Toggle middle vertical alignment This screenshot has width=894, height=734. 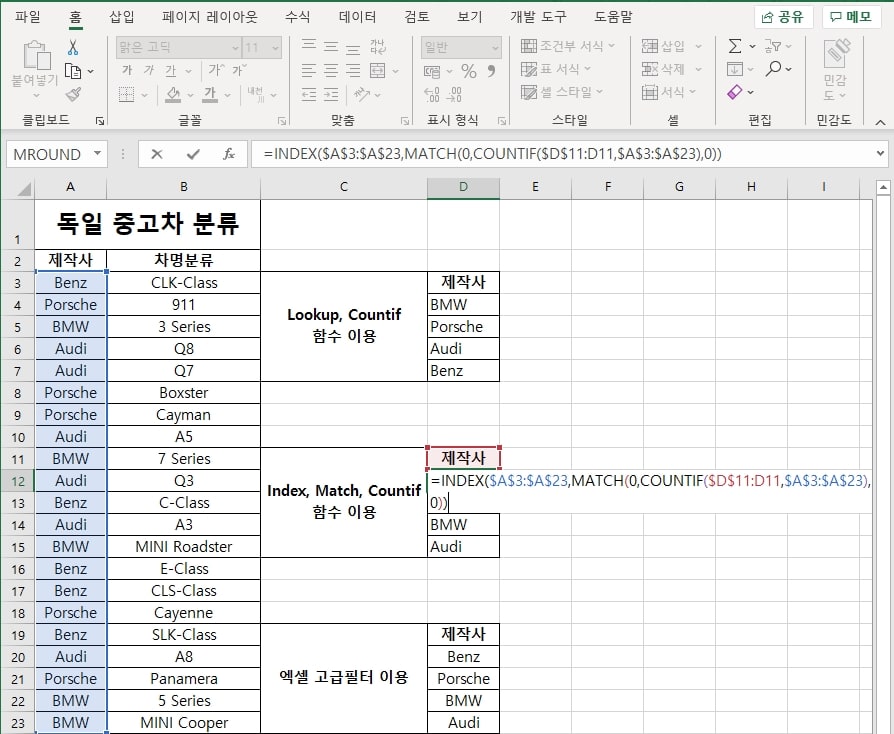[331, 46]
